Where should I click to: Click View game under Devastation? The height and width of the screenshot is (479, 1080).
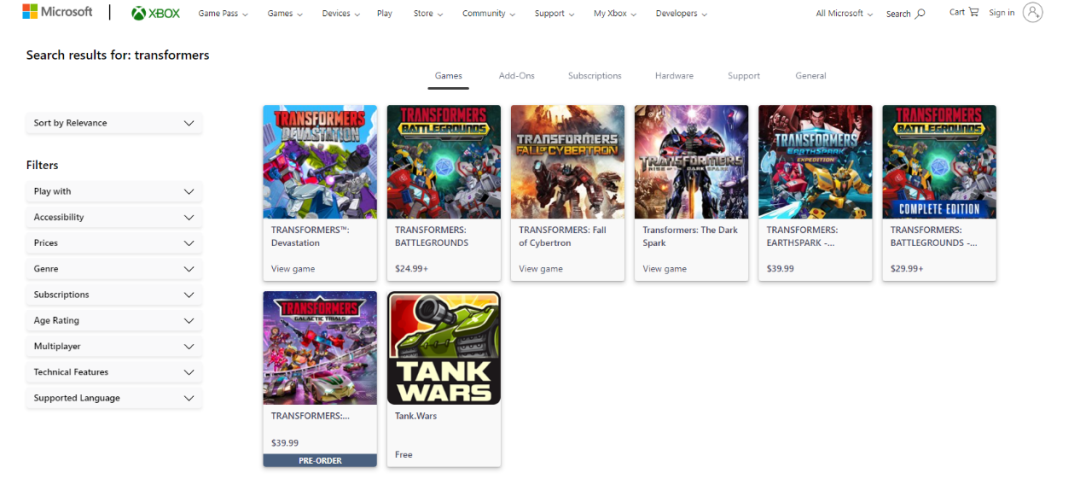click(293, 269)
